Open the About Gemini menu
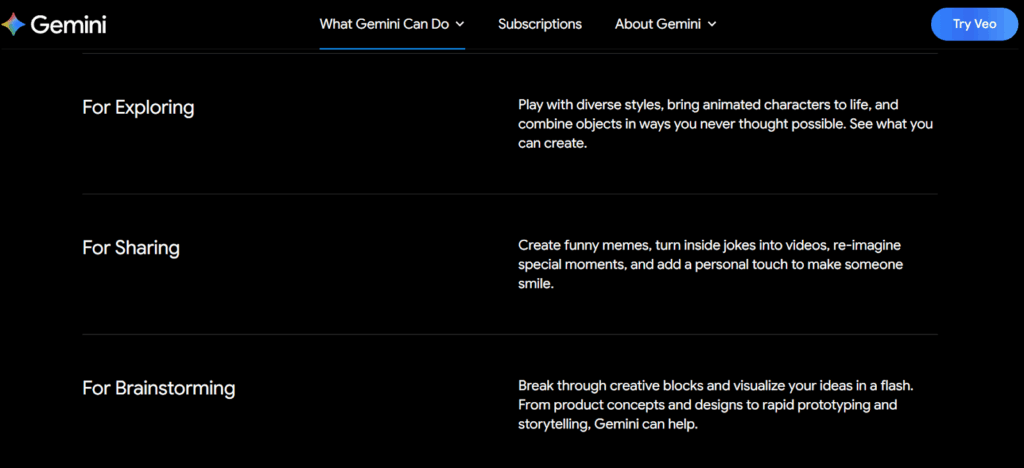The height and width of the screenshot is (468, 1024). tap(657, 24)
